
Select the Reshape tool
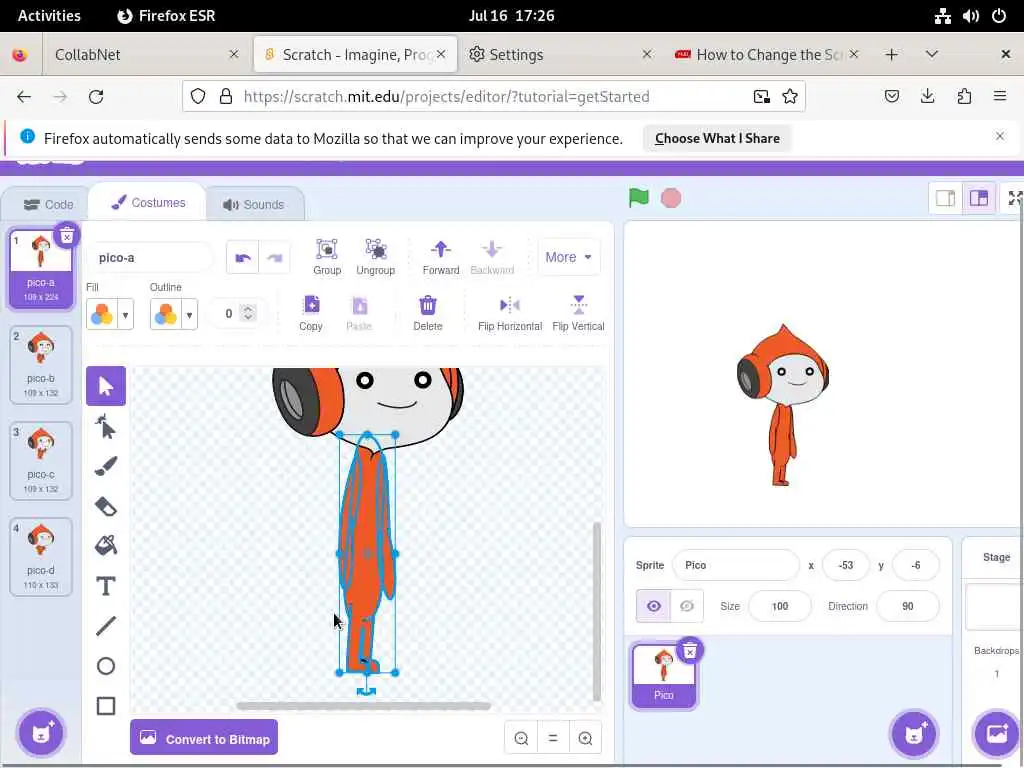[106, 426]
